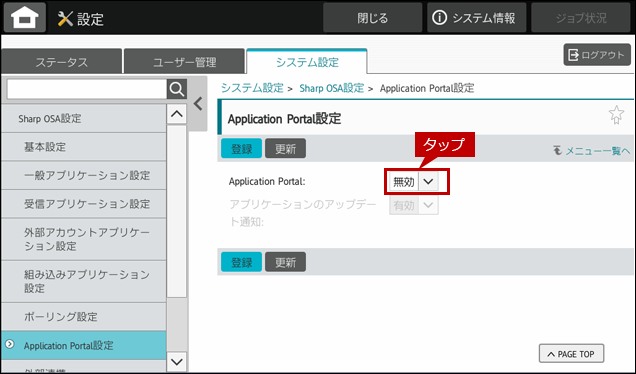
Task: Open the Application Portal 無効 dropdown
Action: 414,182
